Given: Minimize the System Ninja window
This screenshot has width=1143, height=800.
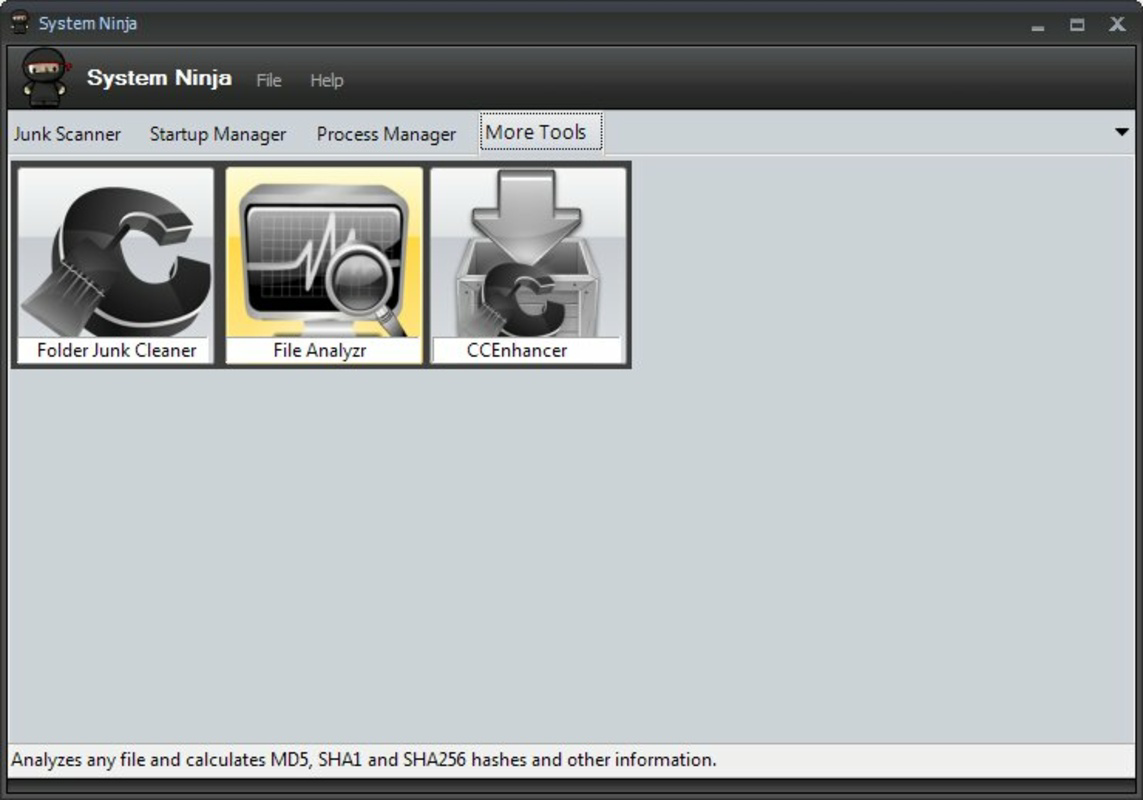Looking at the screenshot, I should click(1038, 26).
